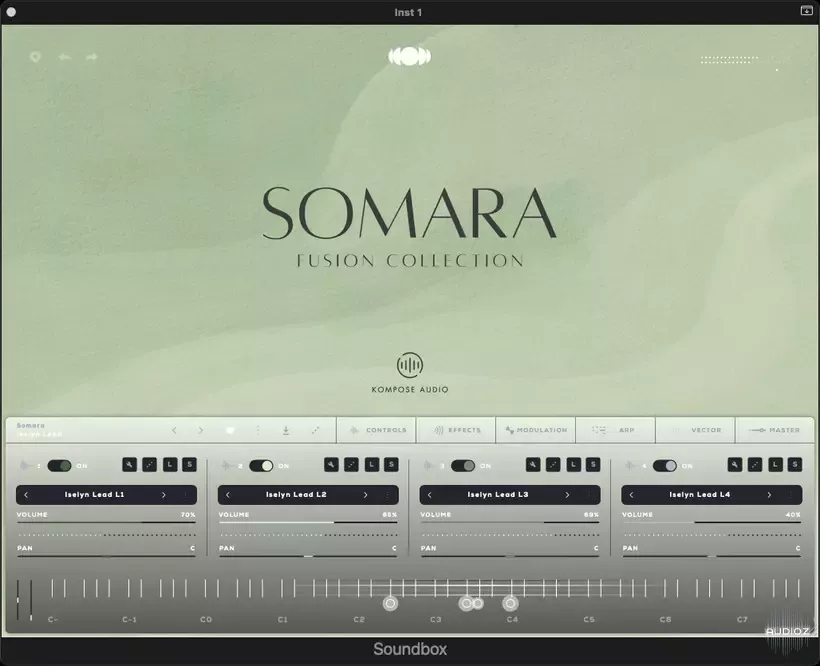This screenshot has width=820, height=666.
Task: Toggle layer 2 ON switch
Action: (x=261, y=465)
